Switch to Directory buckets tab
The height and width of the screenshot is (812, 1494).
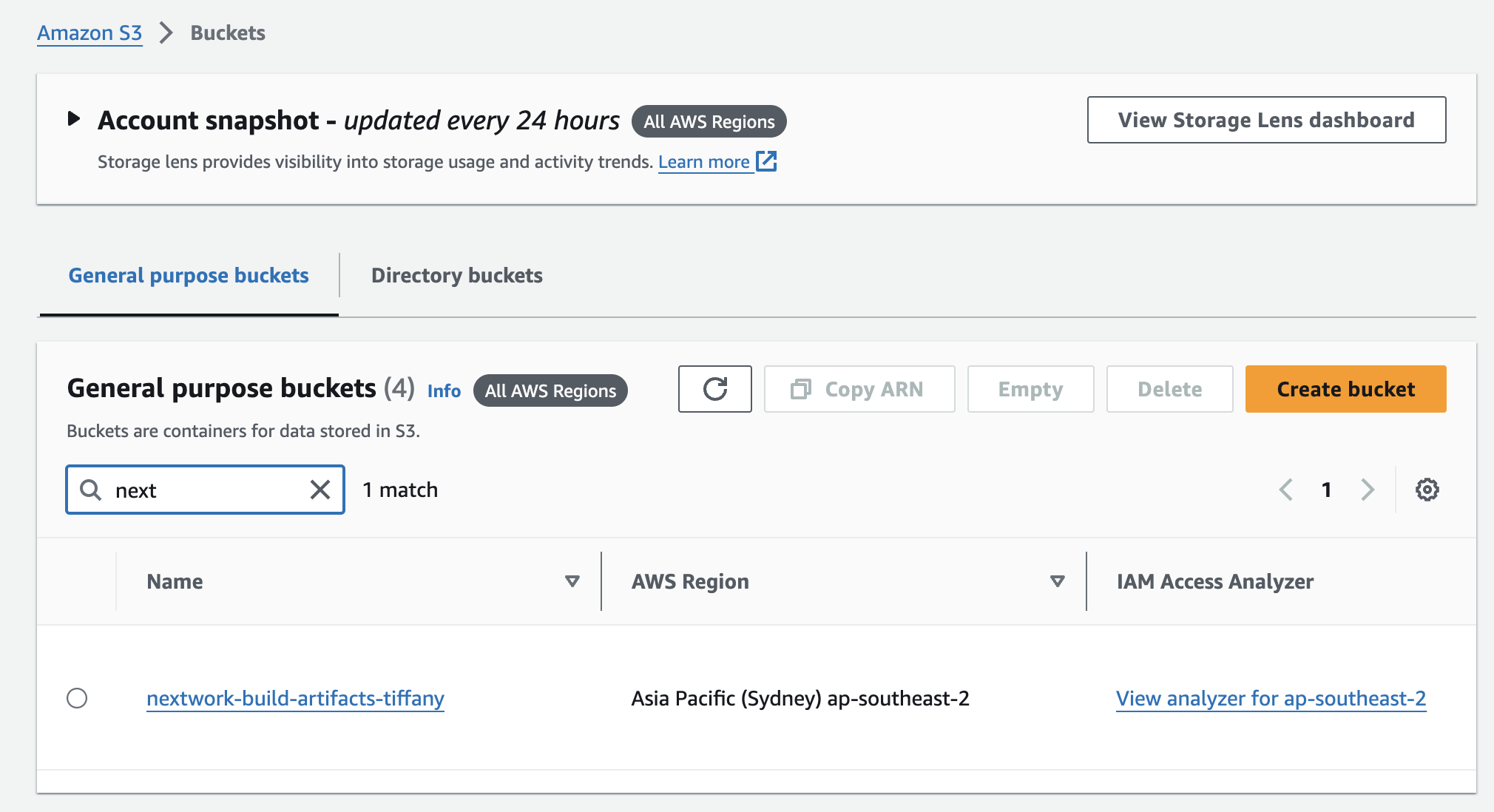456,276
